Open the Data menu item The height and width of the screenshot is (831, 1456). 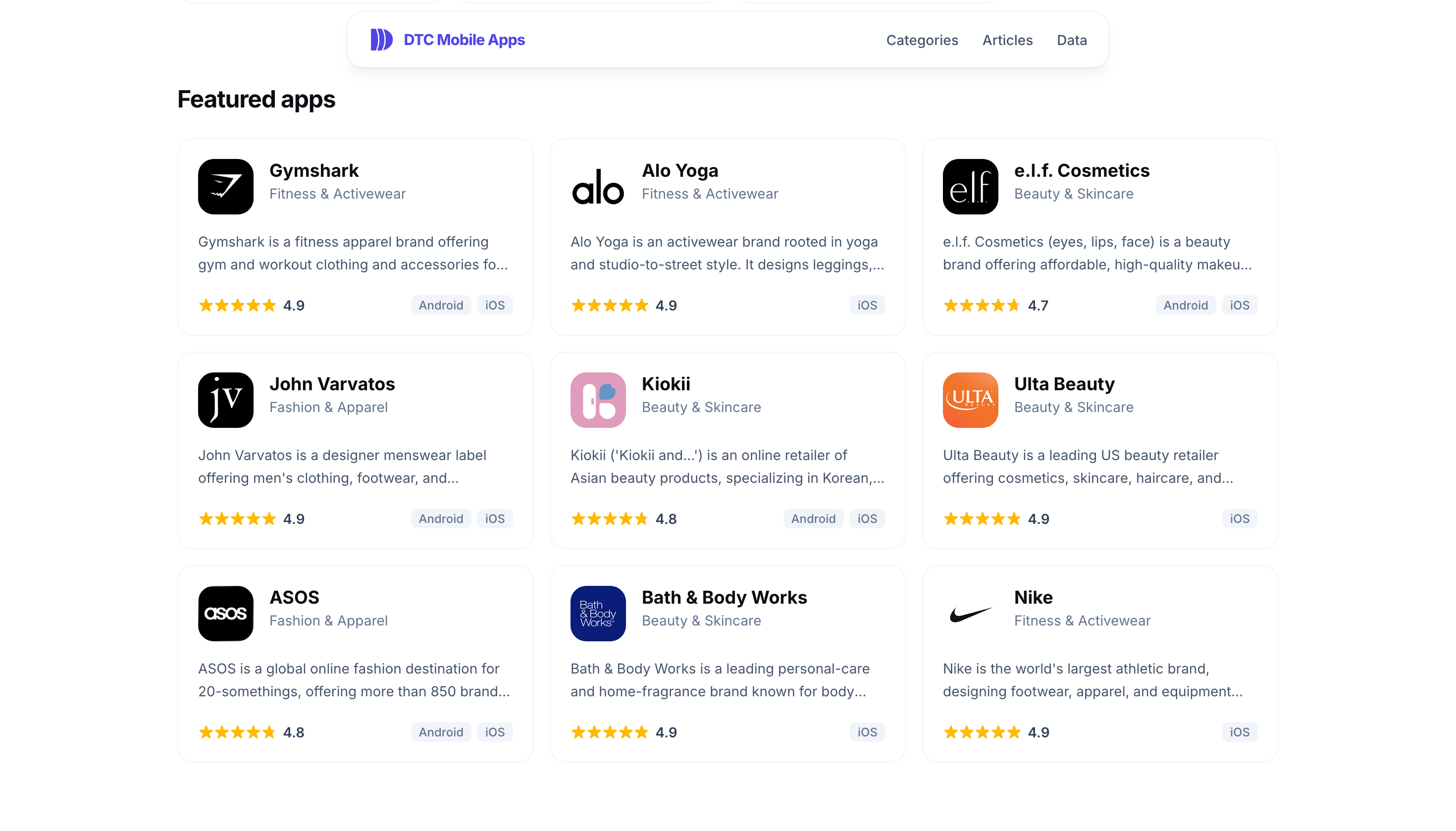pos(1071,40)
